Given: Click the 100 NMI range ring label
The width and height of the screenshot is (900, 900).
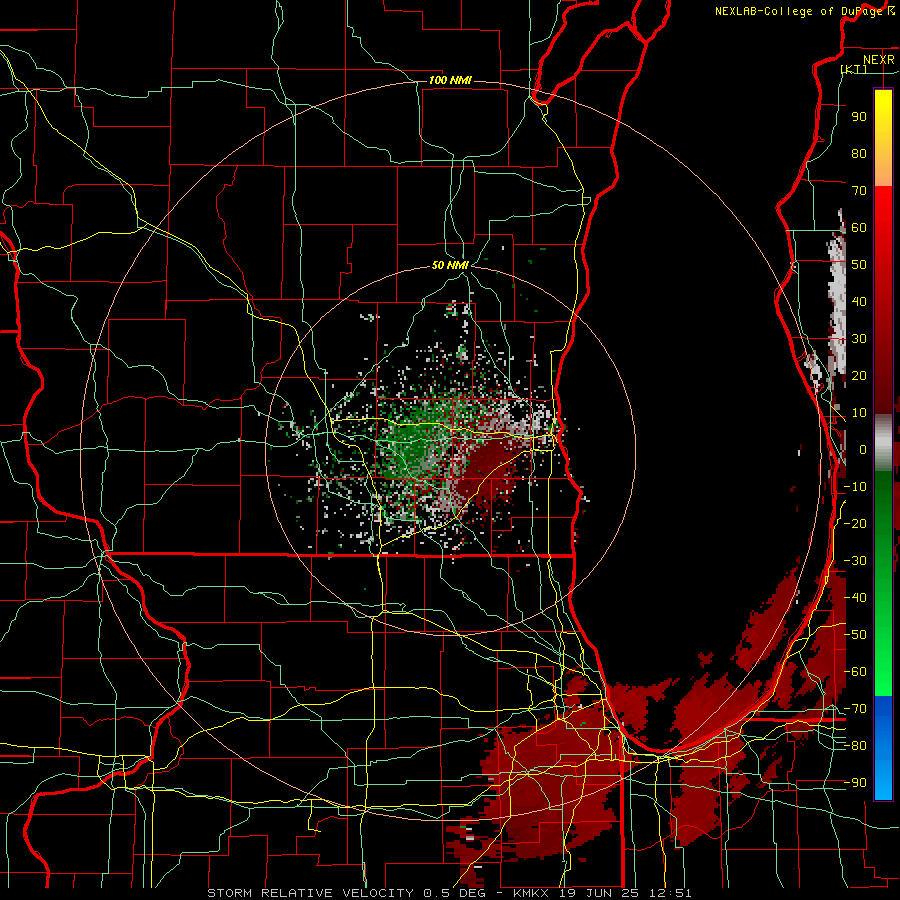Looking at the screenshot, I should [450, 80].
